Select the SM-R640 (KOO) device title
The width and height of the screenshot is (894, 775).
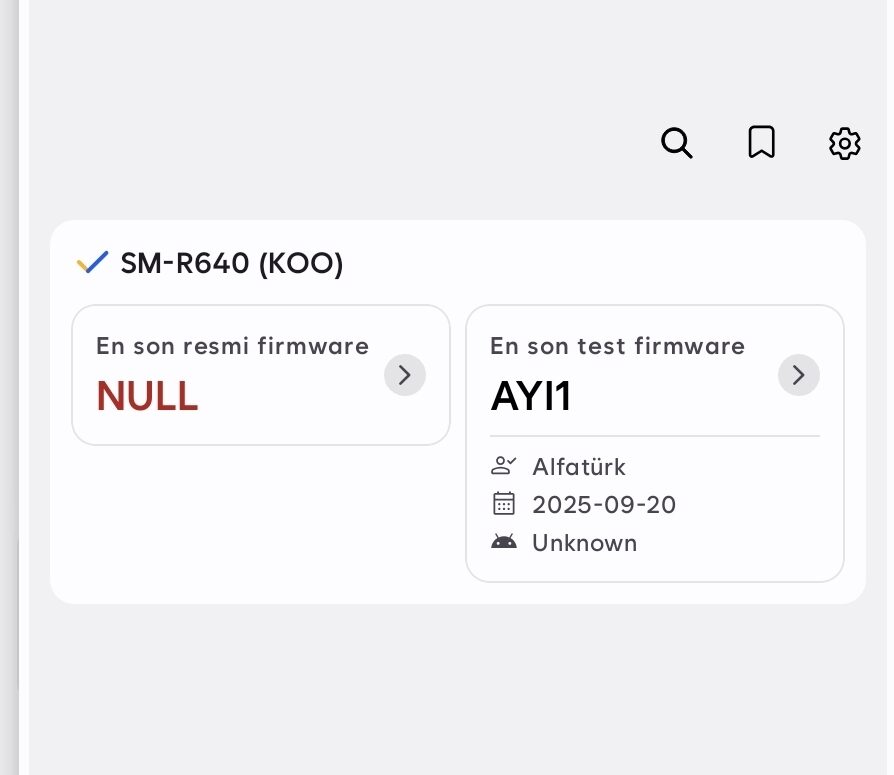click(x=232, y=263)
